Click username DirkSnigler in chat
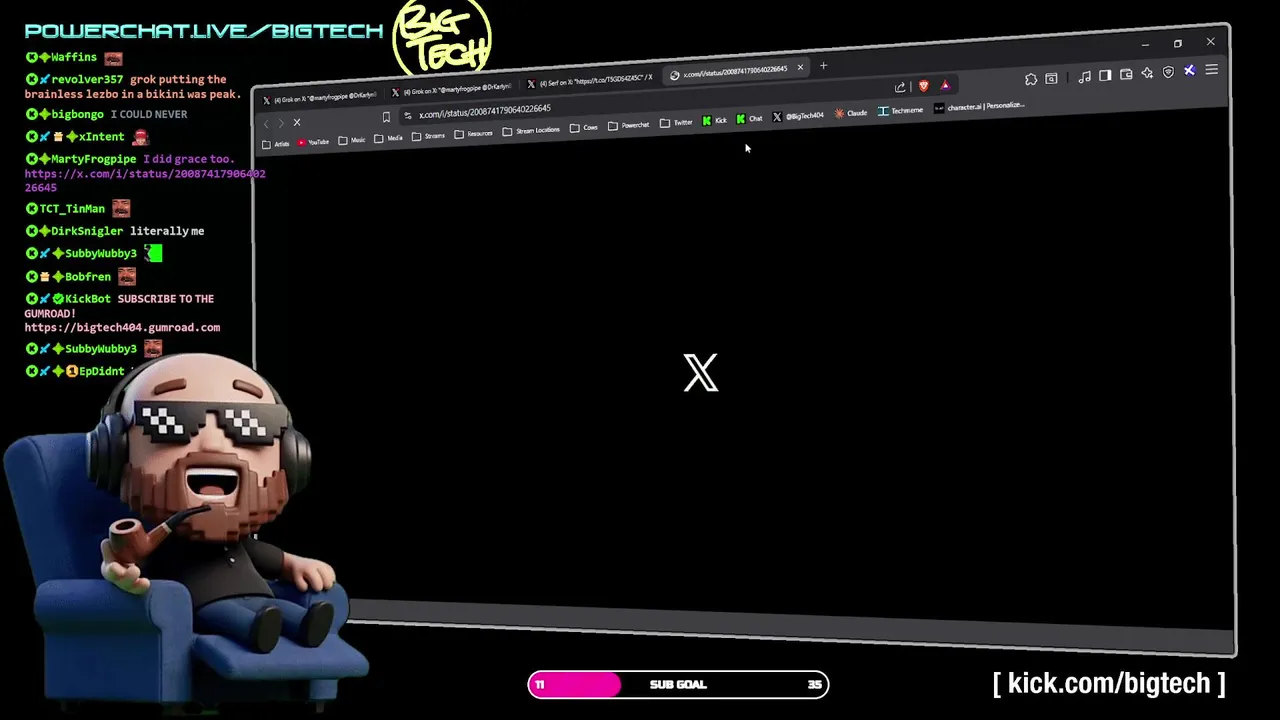The image size is (1280, 720). click(x=87, y=231)
